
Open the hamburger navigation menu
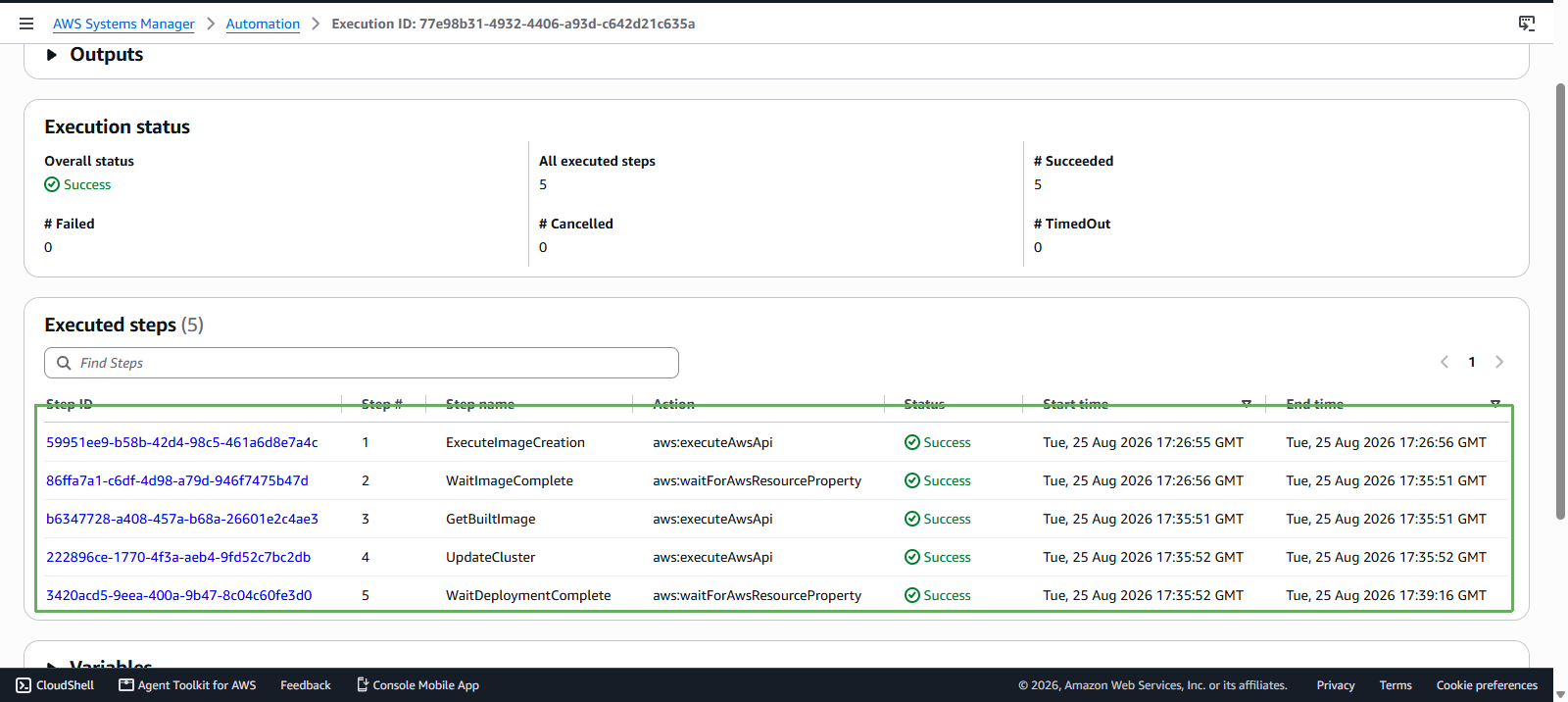click(x=26, y=24)
